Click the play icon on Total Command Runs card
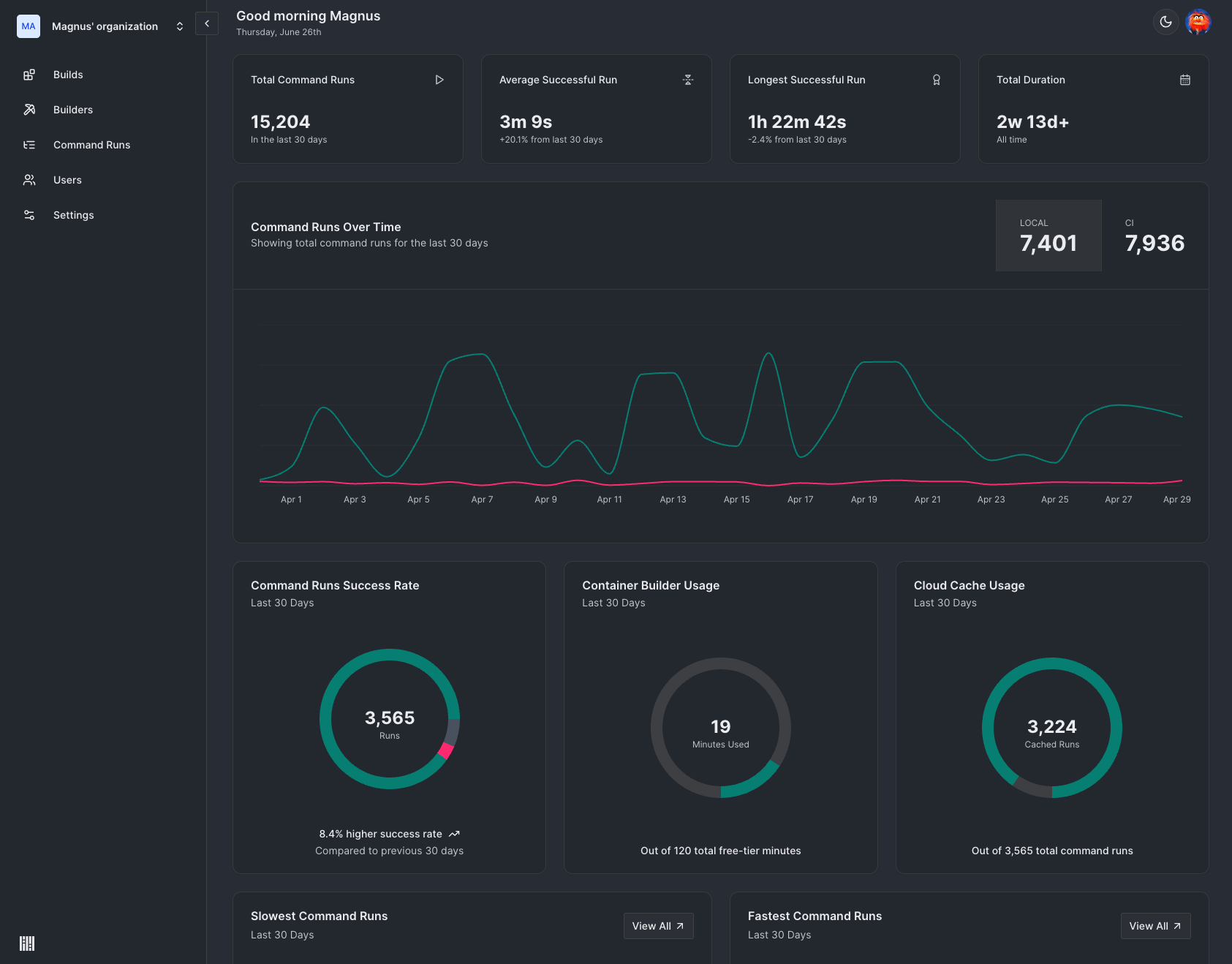 pyautogui.click(x=439, y=80)
